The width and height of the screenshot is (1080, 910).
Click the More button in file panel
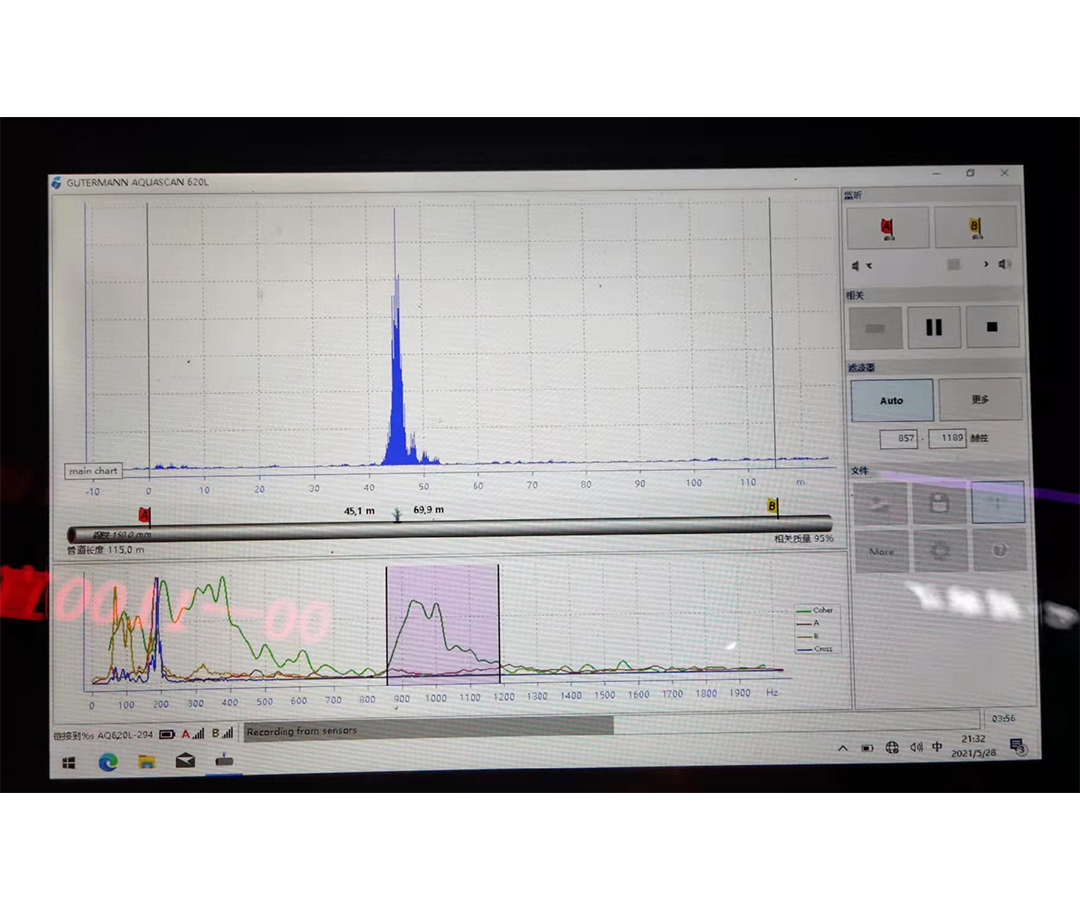coord(882,551)
